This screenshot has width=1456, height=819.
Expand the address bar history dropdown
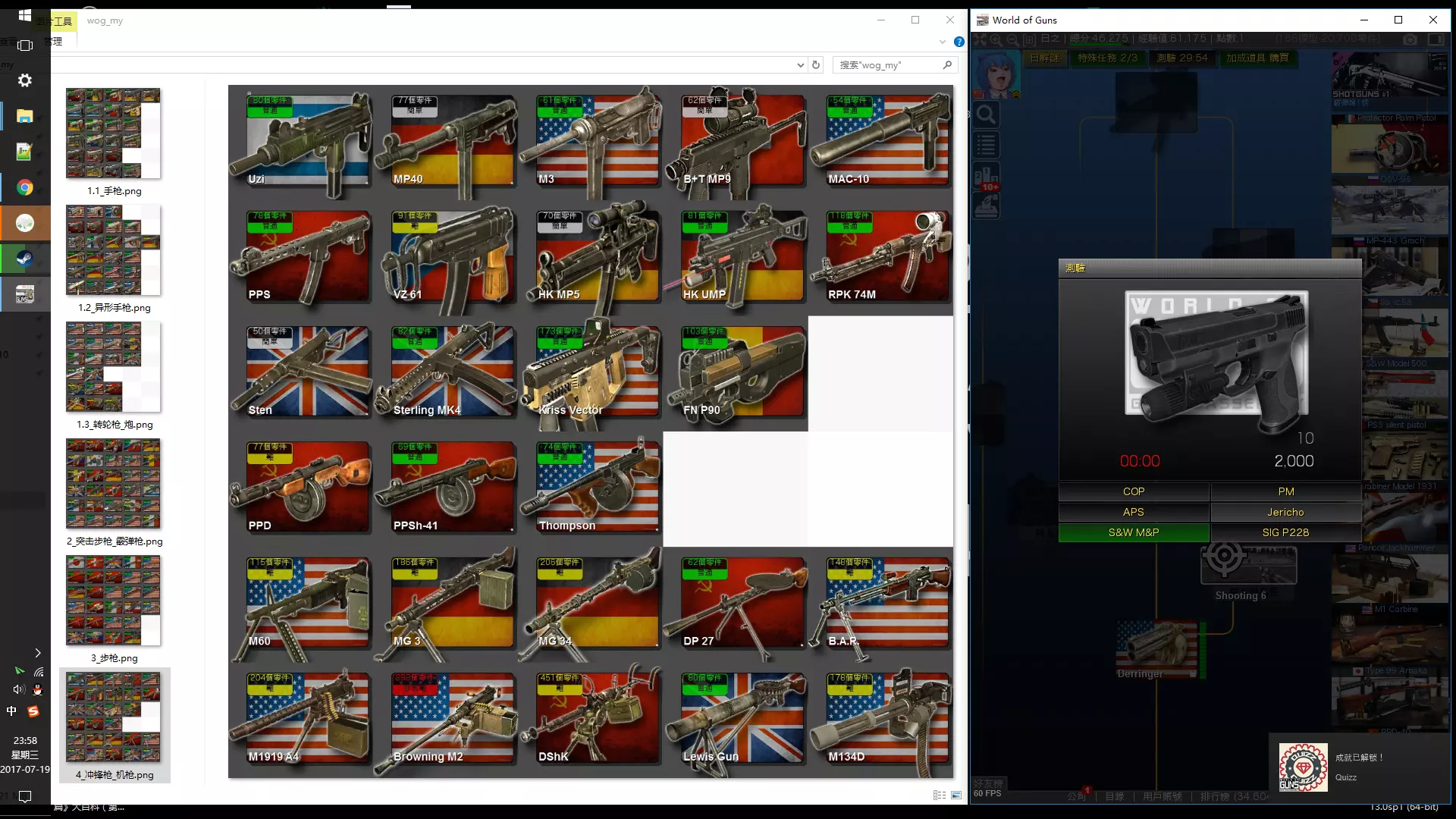[x=800, y=65]
